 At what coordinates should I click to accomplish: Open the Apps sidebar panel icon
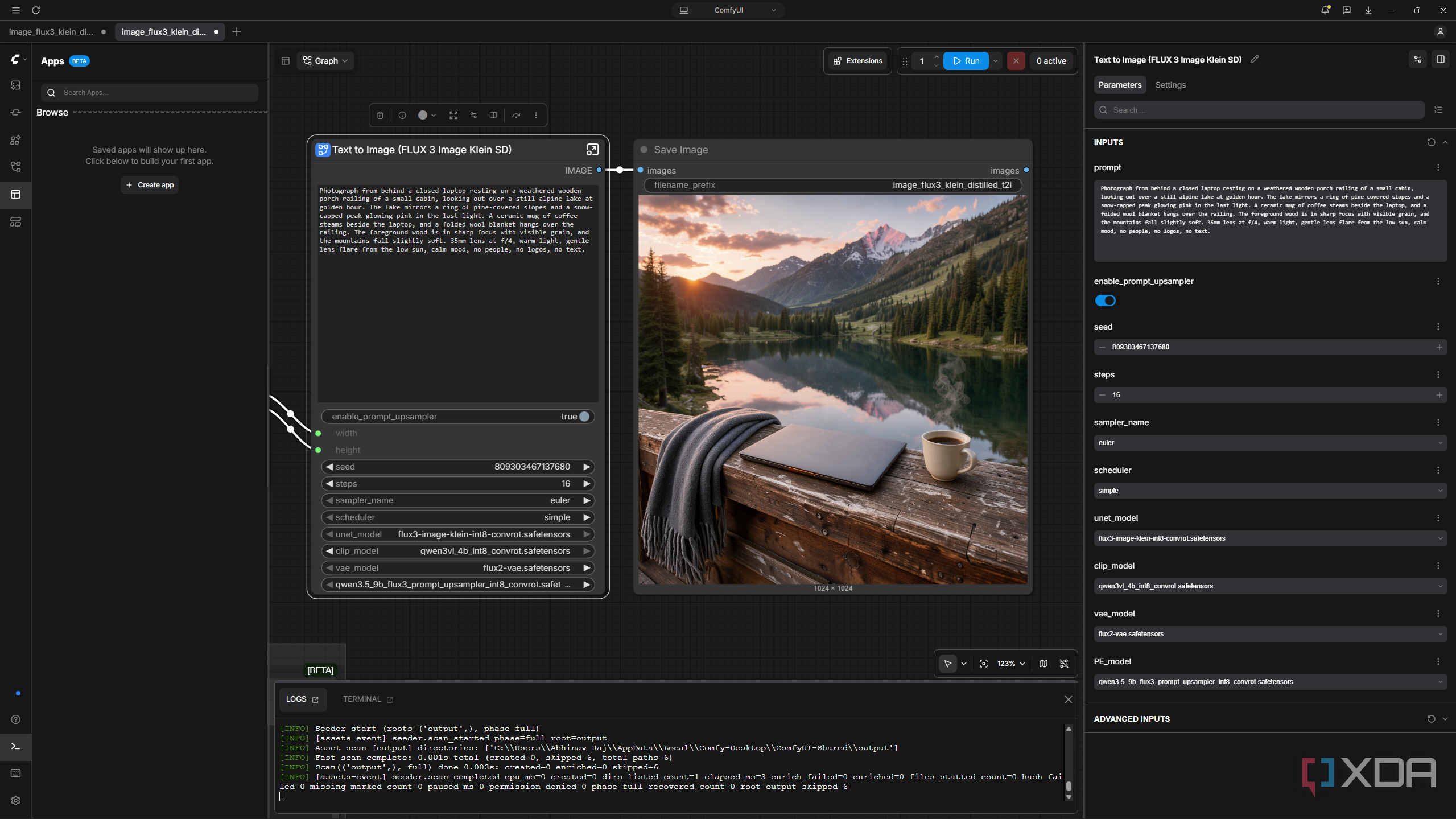coord(16,195)
